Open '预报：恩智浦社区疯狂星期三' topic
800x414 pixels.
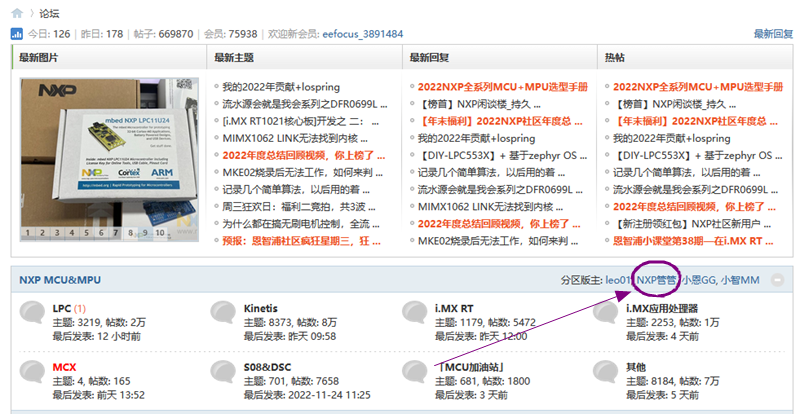point(302,241)
